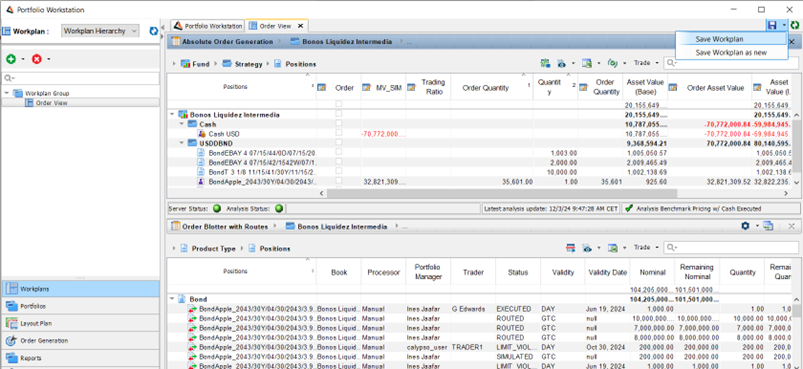Click the Cash USD position icon

(202, 134)
